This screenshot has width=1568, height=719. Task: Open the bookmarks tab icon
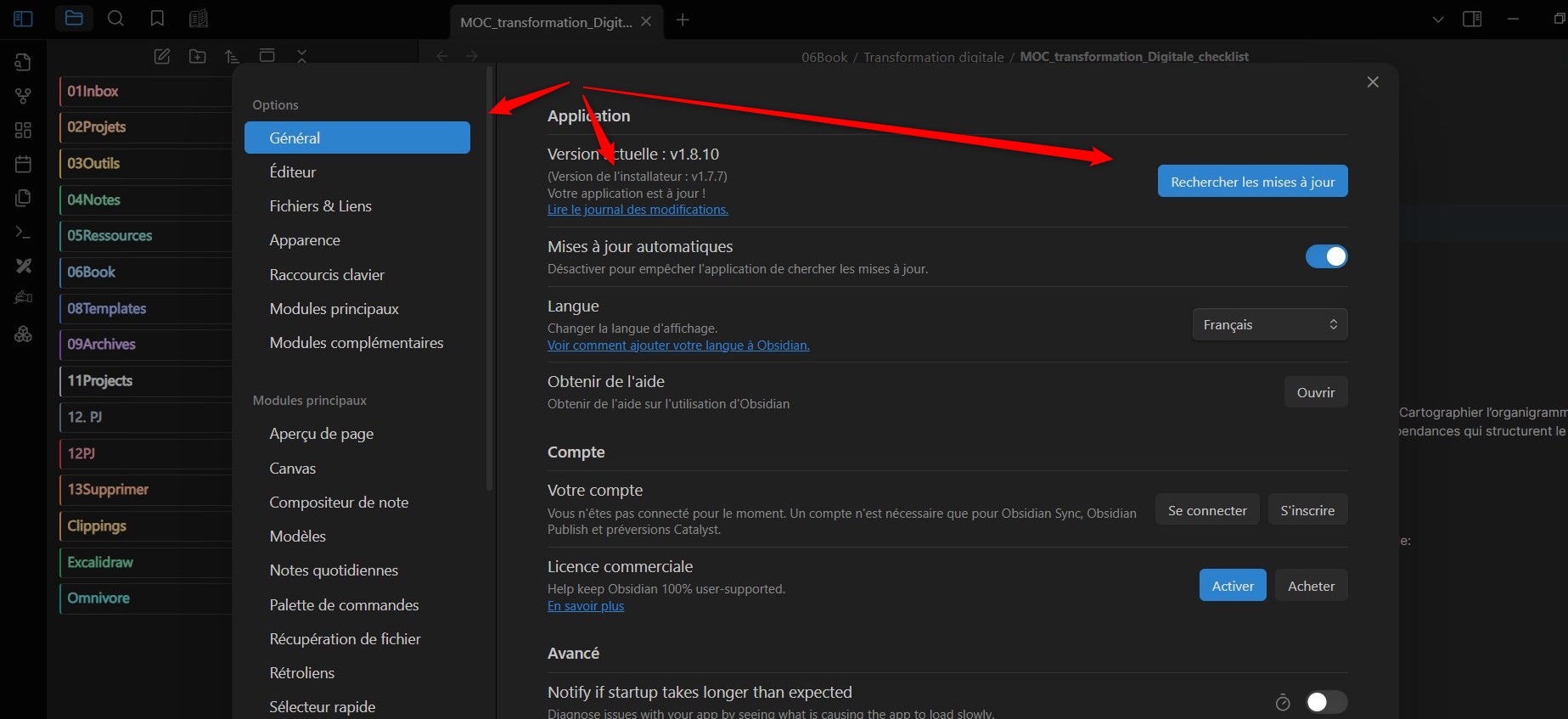(157, 19)
